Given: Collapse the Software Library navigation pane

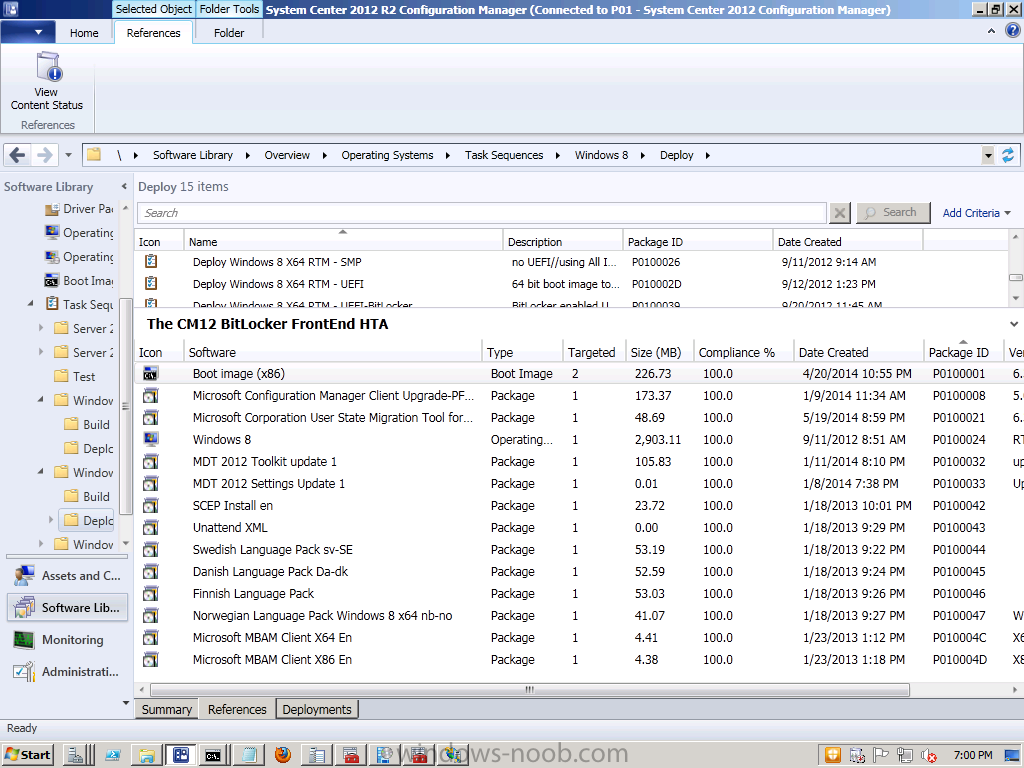Looking at the screenshot, I should coord(124,187).
